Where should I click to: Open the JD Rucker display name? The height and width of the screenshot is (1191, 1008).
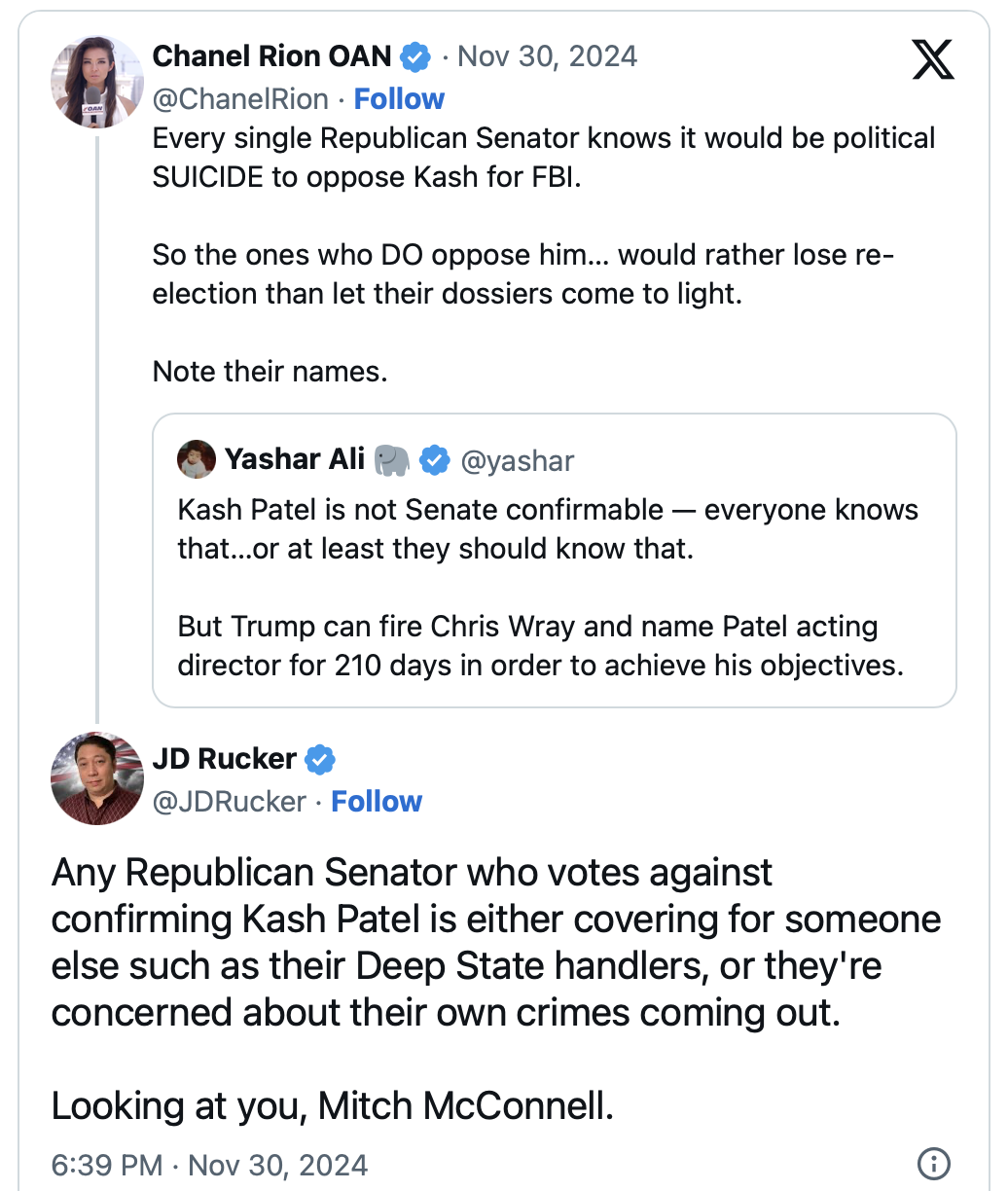224,759
